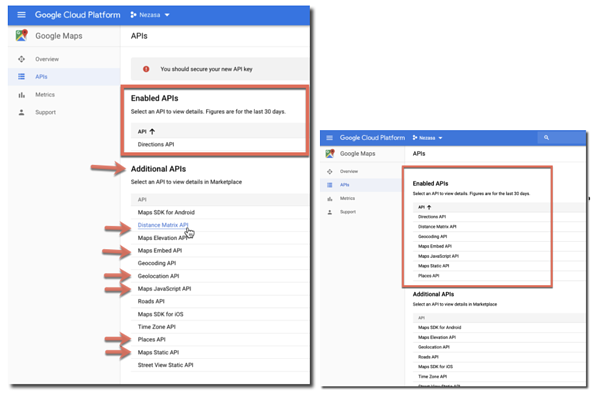Click API sort arrow in right Enabled APIs
This screenshot has height=396, width=599.
point(429,207)
